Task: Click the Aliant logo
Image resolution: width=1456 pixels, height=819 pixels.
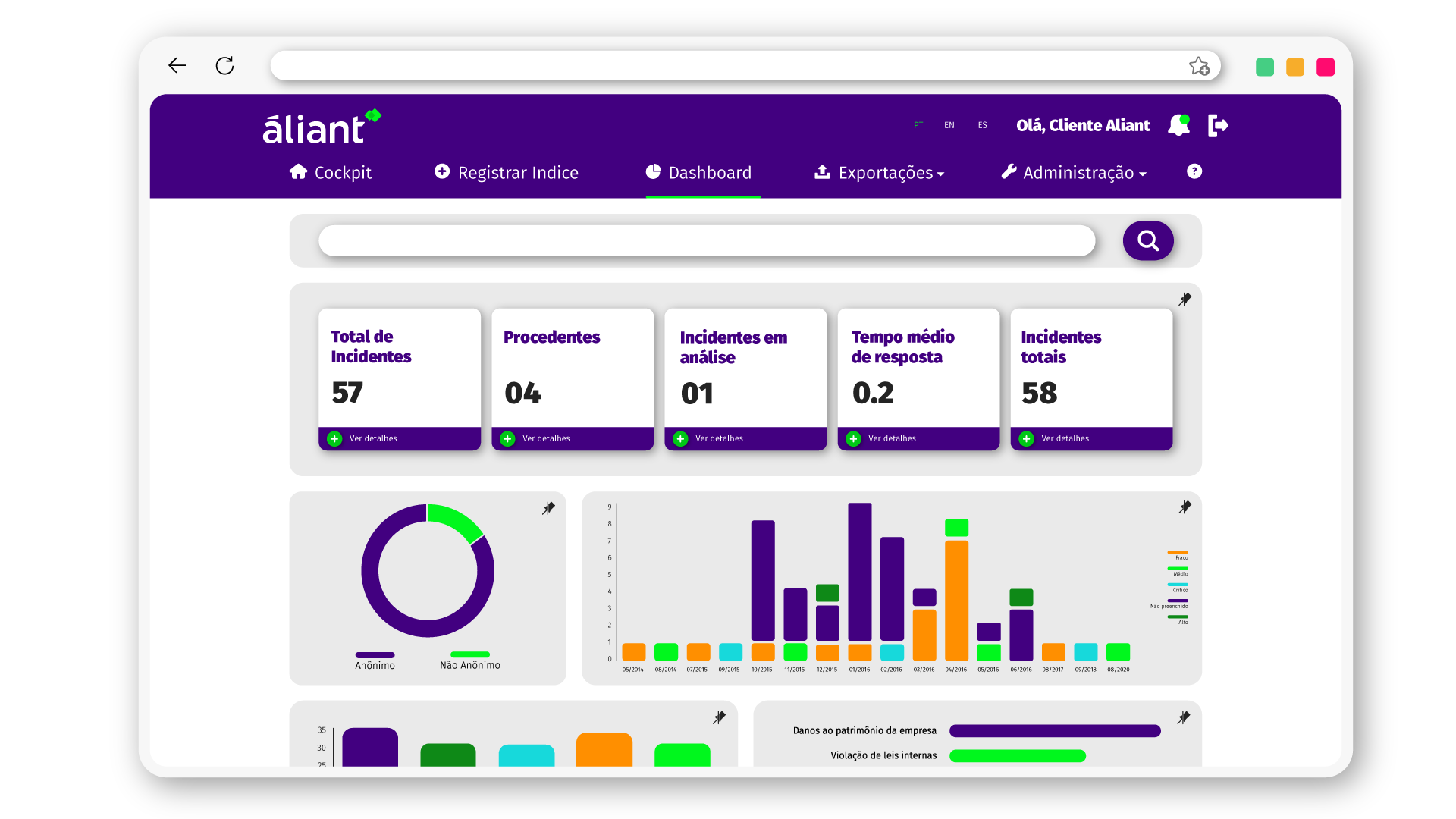Action: pos(322,127)
